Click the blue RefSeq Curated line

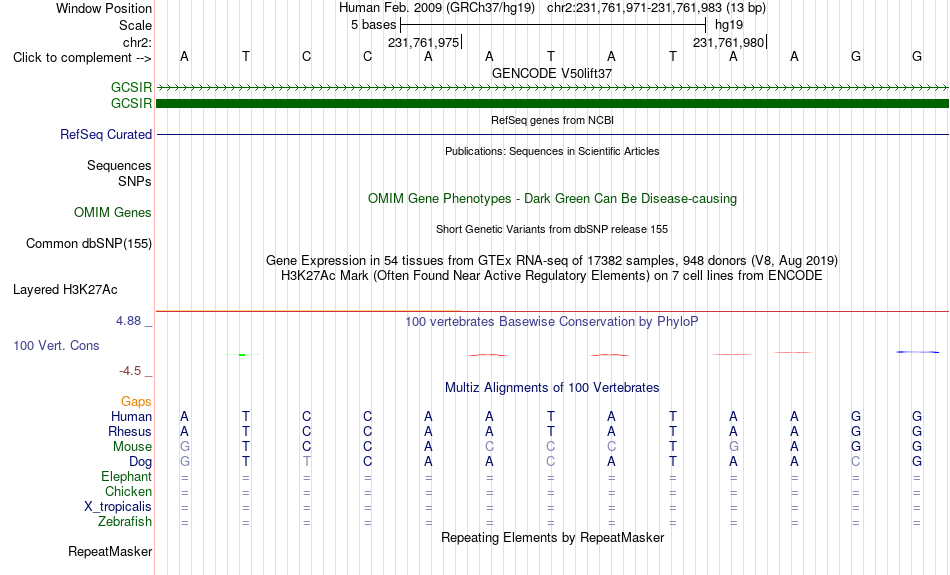(x=552, y=135)
